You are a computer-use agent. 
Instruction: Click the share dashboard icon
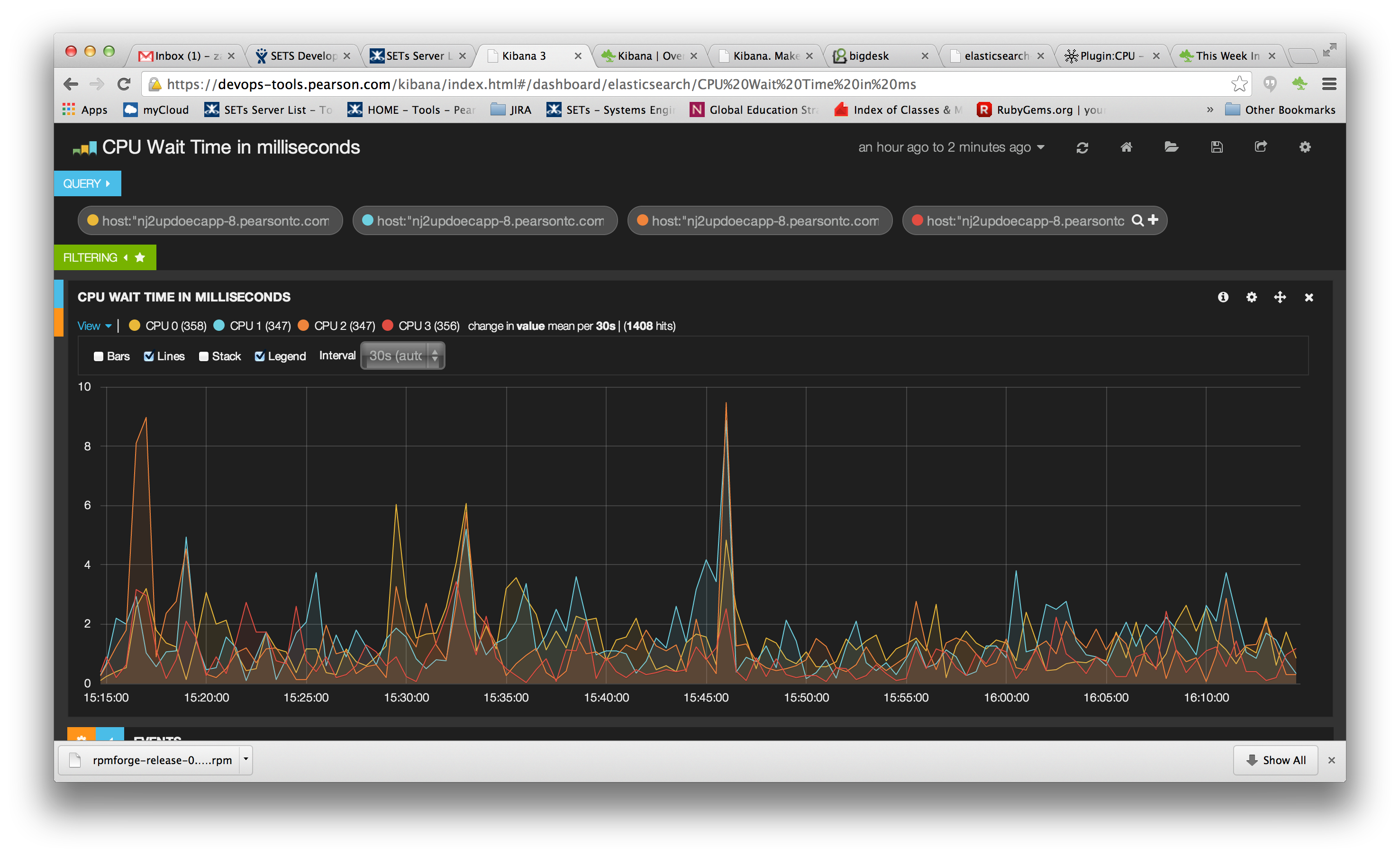click(x=1260, y=146)
